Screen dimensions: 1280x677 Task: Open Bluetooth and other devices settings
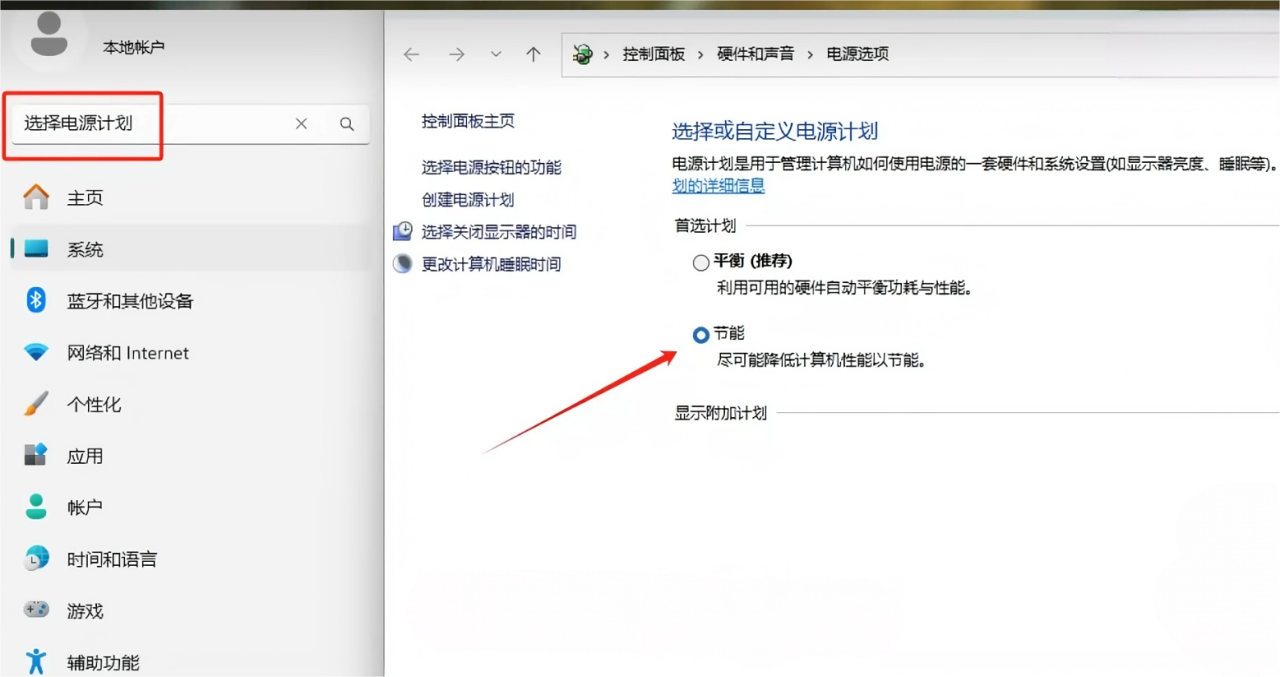coord(129,301)
